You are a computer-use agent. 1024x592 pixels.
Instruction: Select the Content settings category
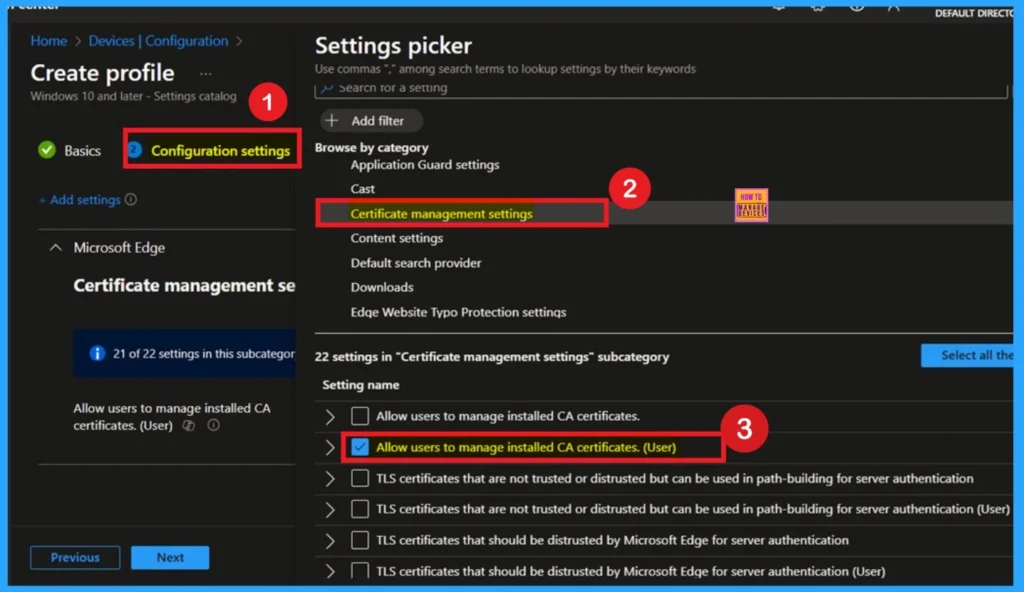396,238
